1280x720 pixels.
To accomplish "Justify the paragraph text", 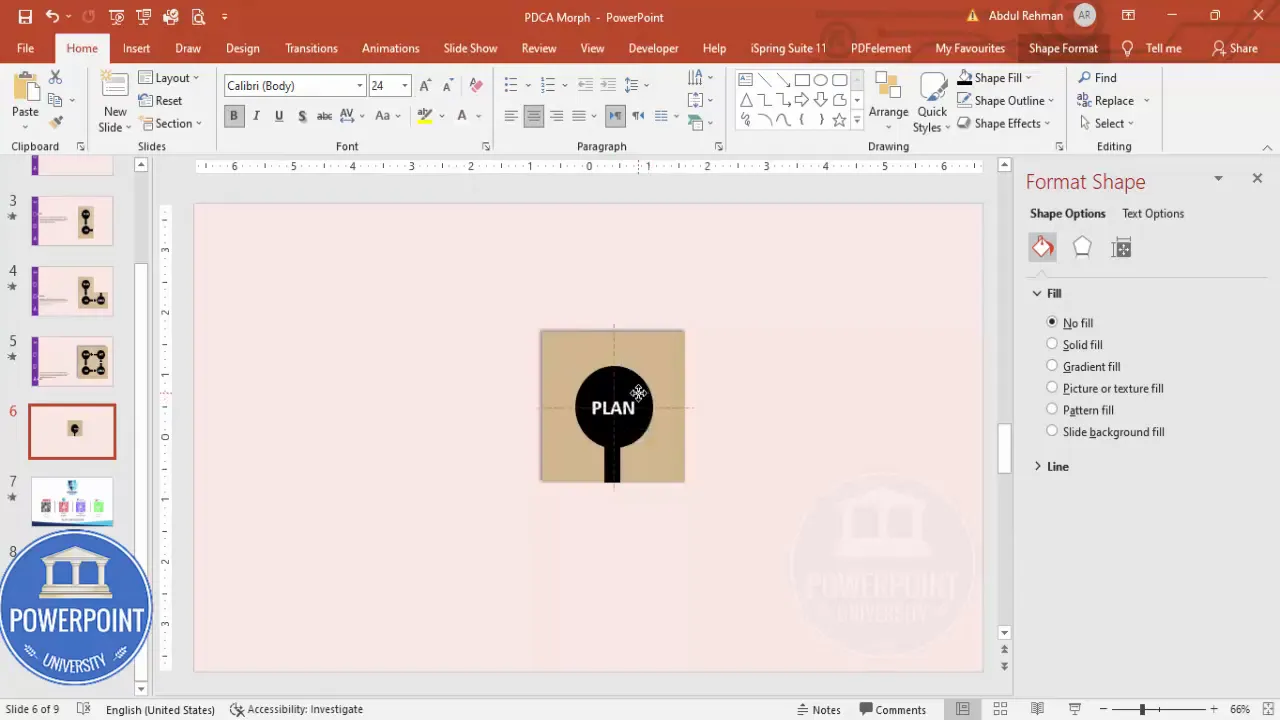I will pos(578,116).
